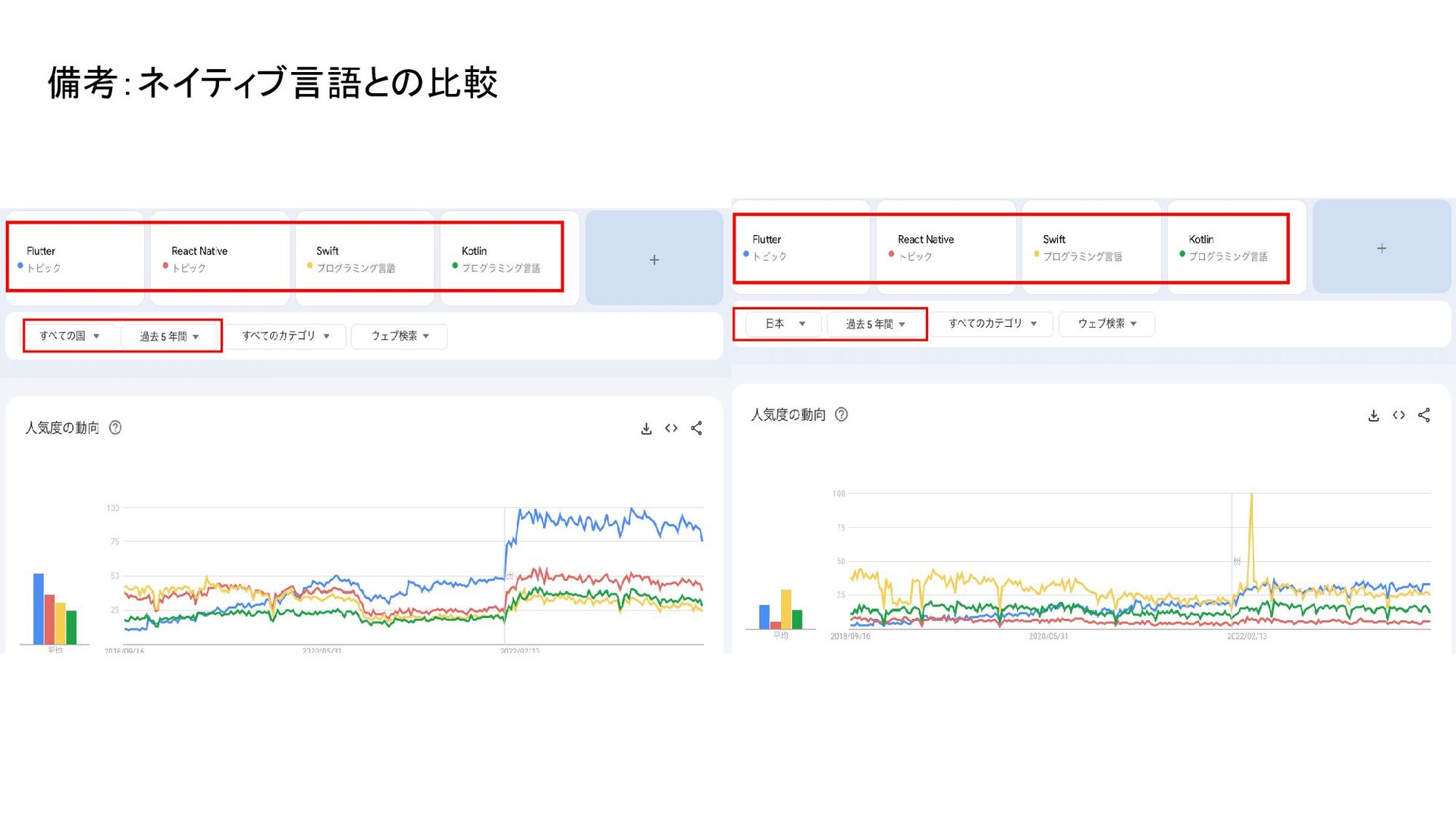Open left panel ウェブ検索 search type dropdown
The image size is (1456, 819).
tap(400, 336)
